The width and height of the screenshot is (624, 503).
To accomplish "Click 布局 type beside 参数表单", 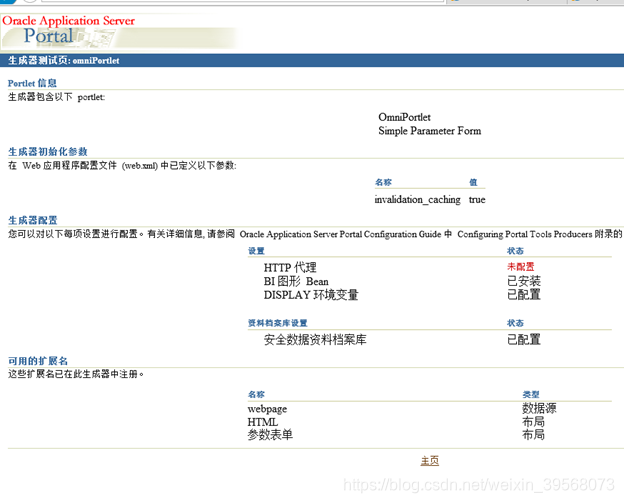I will pyautogui.click(x=533, y=435).
